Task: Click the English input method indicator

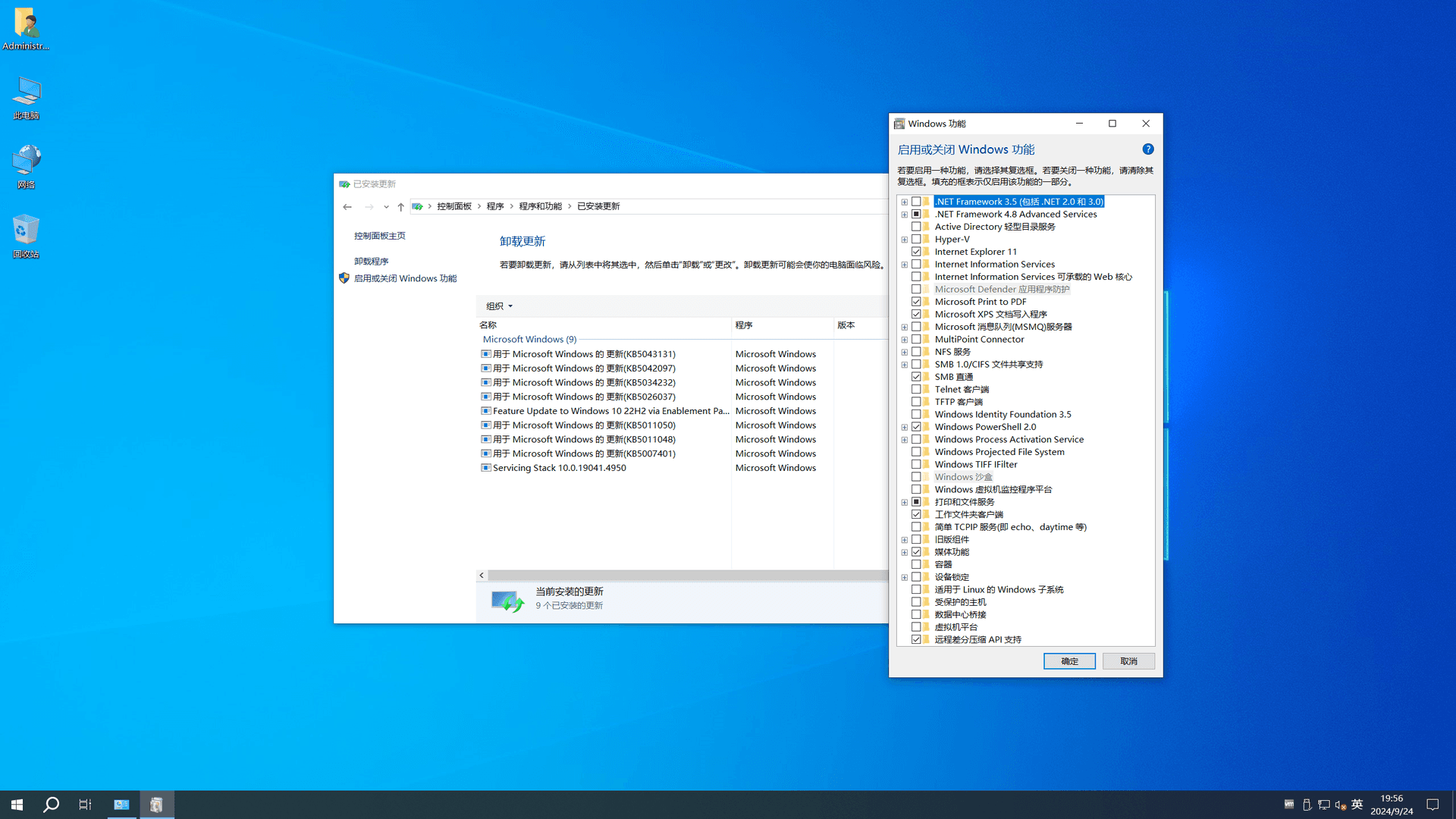Action: [x=1357, y=805]
